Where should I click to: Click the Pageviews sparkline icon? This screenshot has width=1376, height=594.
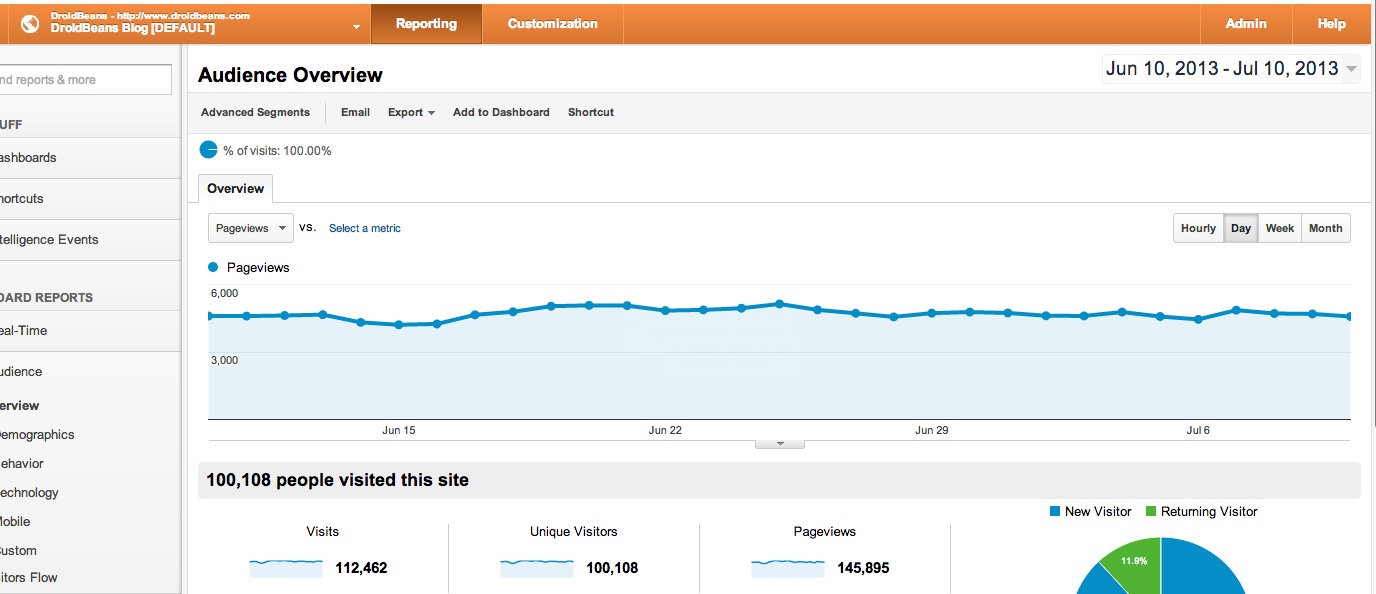click(x=787, y=567)
